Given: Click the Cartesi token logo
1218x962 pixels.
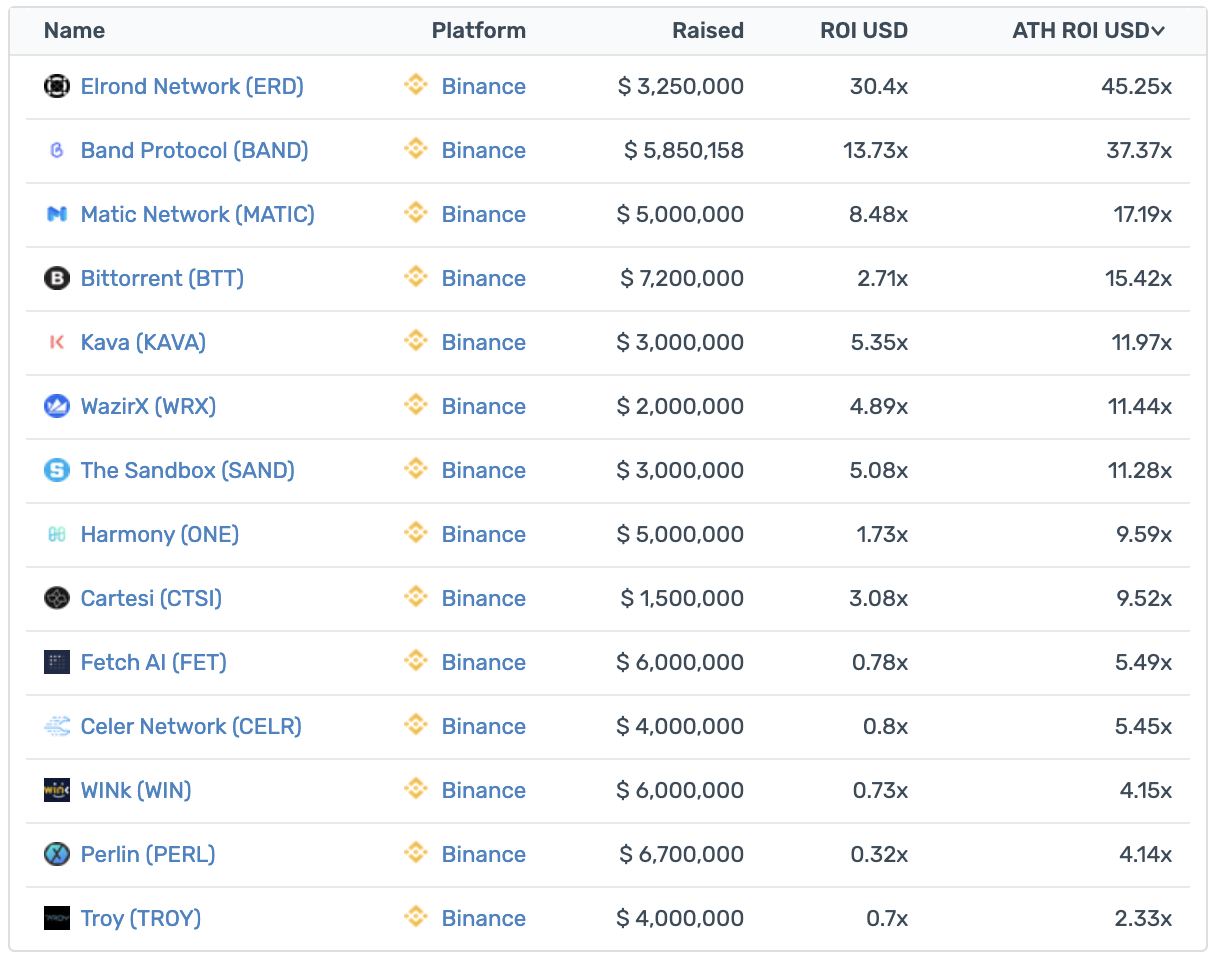Looking at the screenshot, I should click(57, 598).
